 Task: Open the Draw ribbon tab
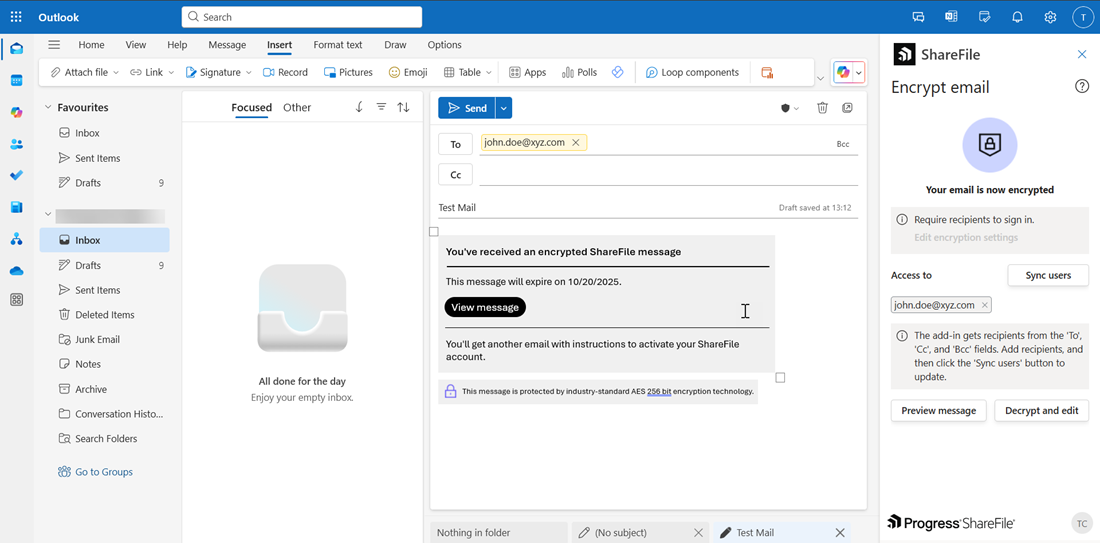pyautogui.click(x=395, y=45)
